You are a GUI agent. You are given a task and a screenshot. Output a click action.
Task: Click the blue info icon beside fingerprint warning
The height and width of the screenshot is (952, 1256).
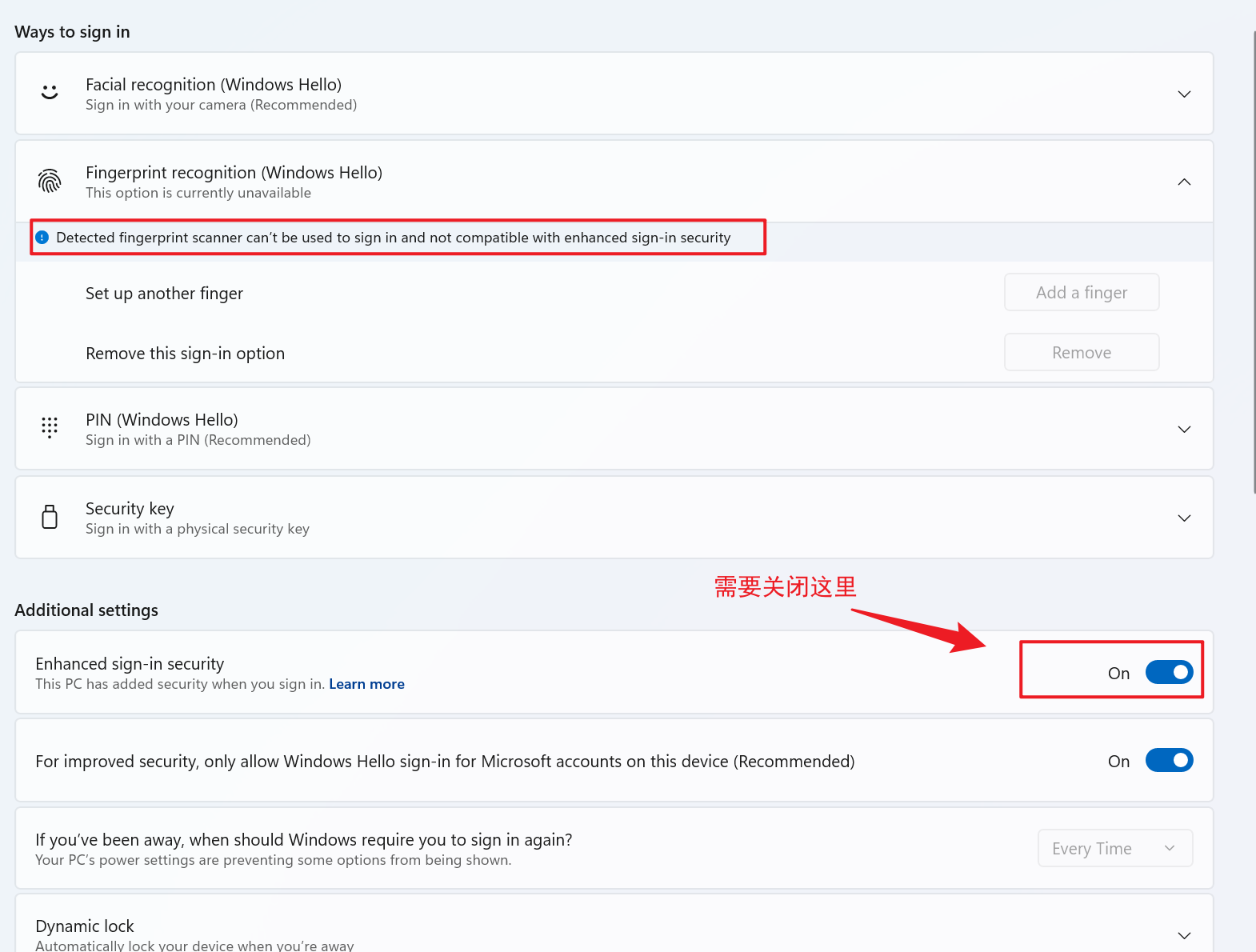click(42, 238)
